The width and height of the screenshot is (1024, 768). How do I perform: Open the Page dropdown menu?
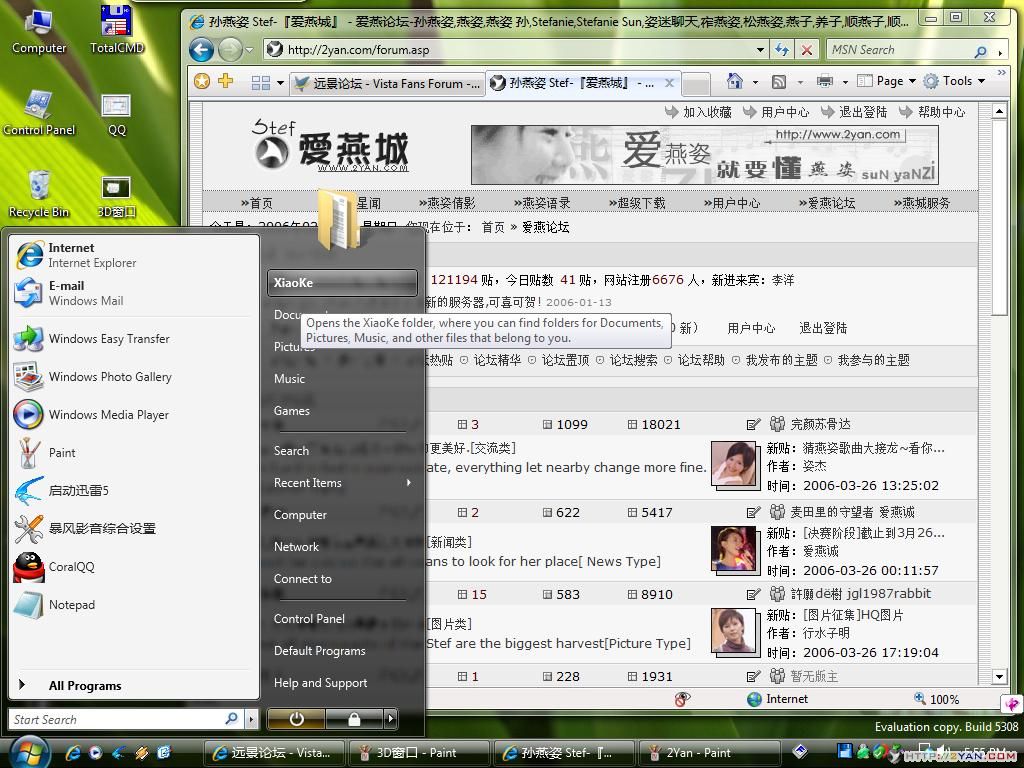coord(889,82)
